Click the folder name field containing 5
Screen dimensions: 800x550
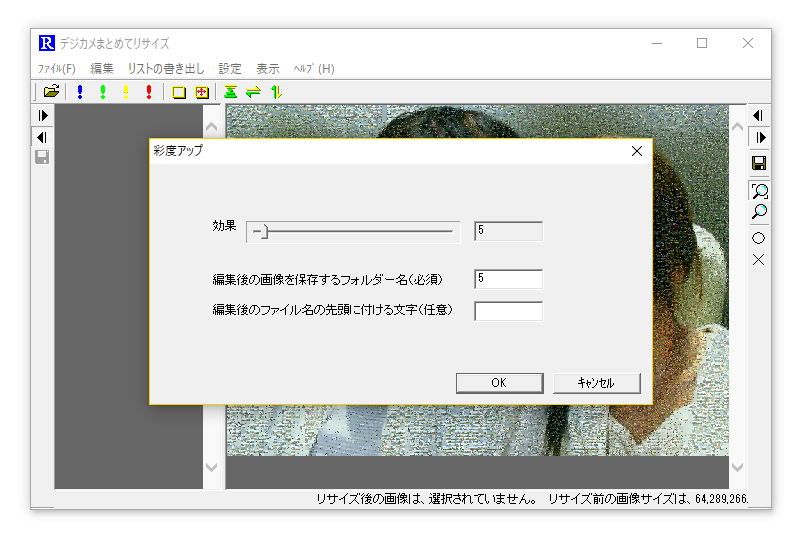pos(509,279)
